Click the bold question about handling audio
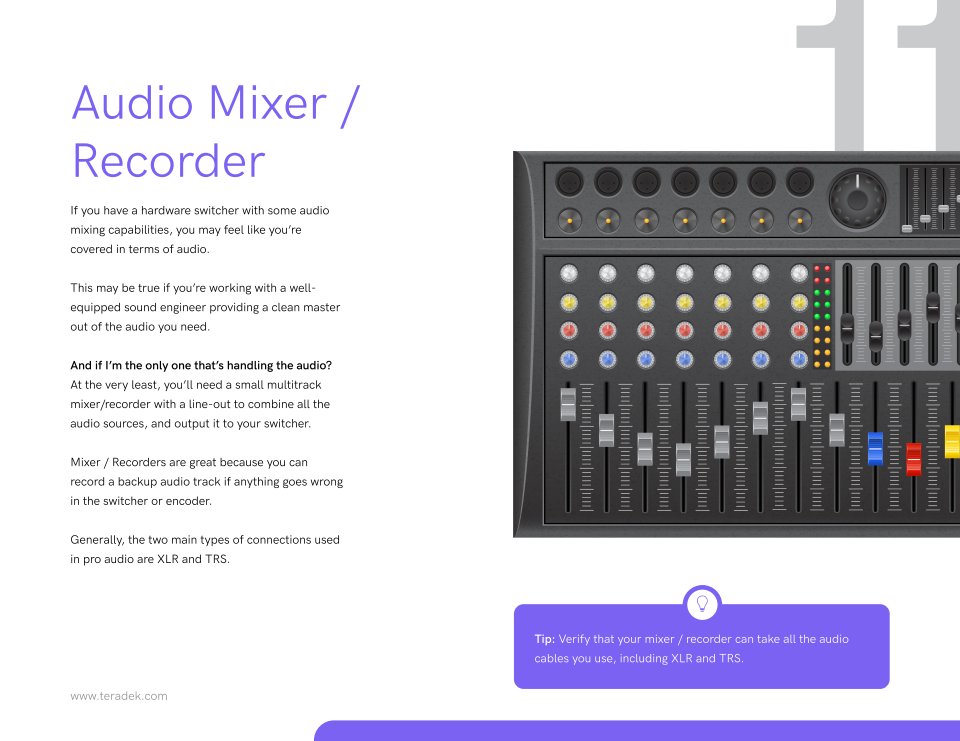This screenshot has height=741, width=960. tap(201, 364)
